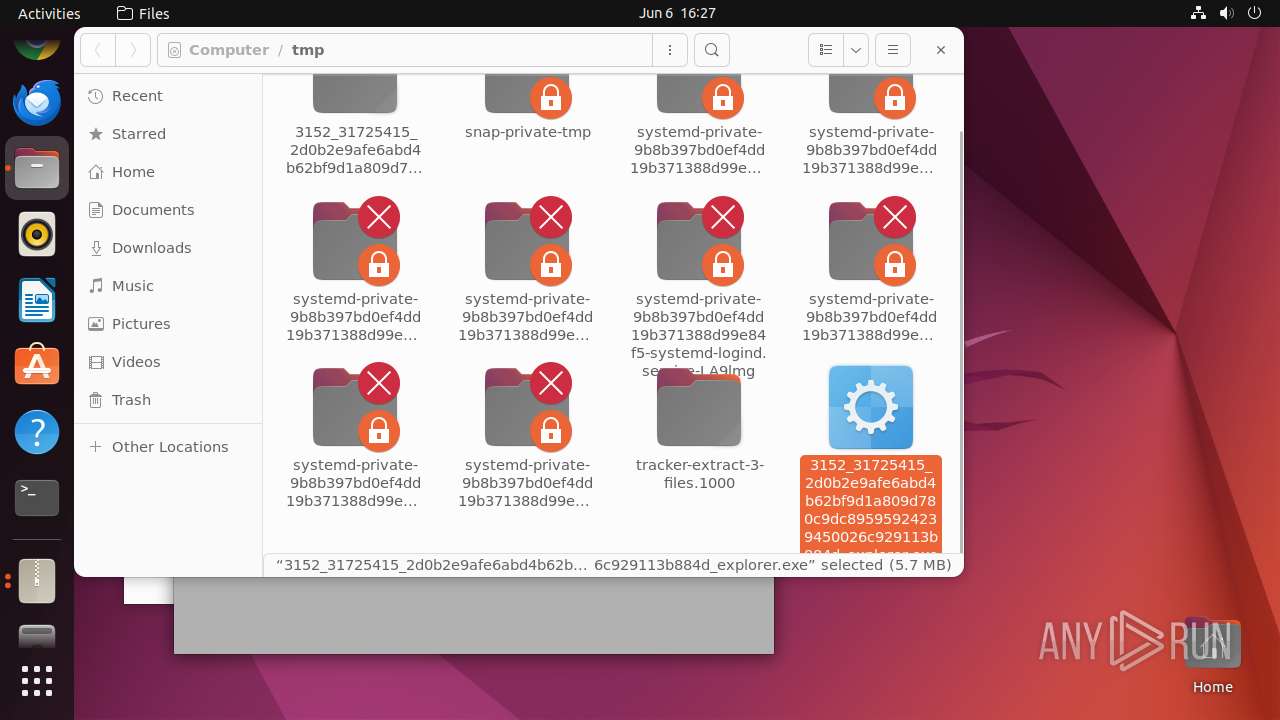Click Computer in the path bar
Viewport: 1280px width, 720px height.
[228, 50]
